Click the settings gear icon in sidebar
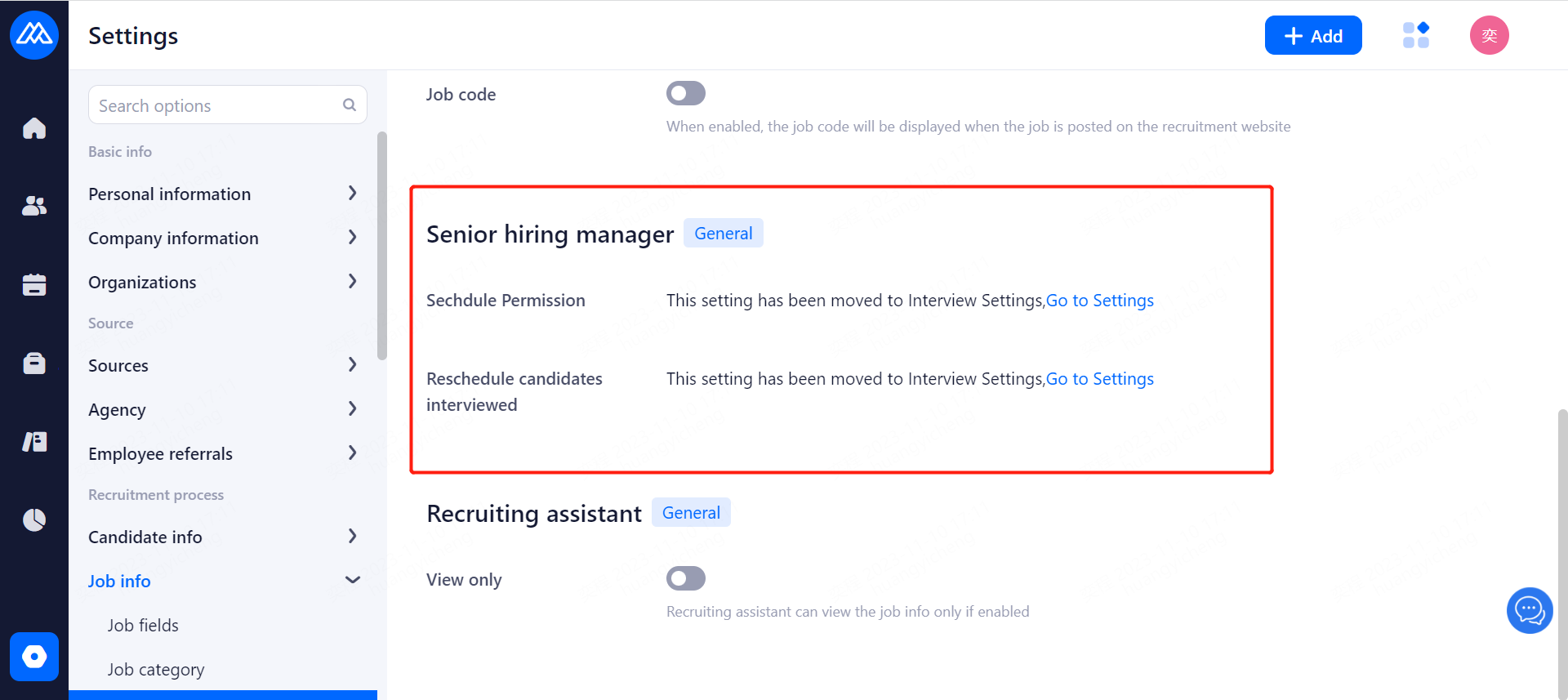This screenshot has width=1568, height=700. point(34,657)
